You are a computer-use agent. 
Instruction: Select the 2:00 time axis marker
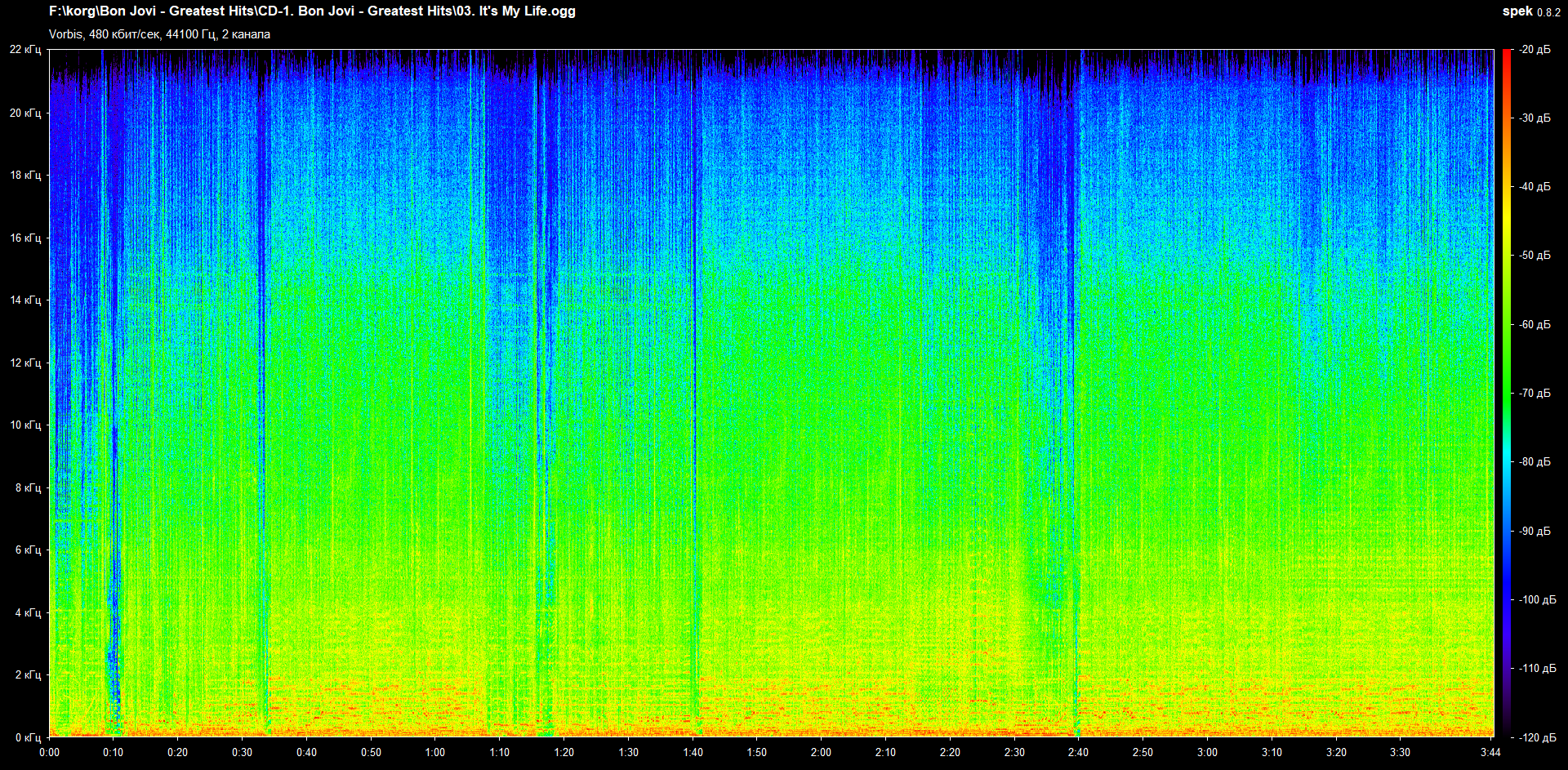point(821,752)
